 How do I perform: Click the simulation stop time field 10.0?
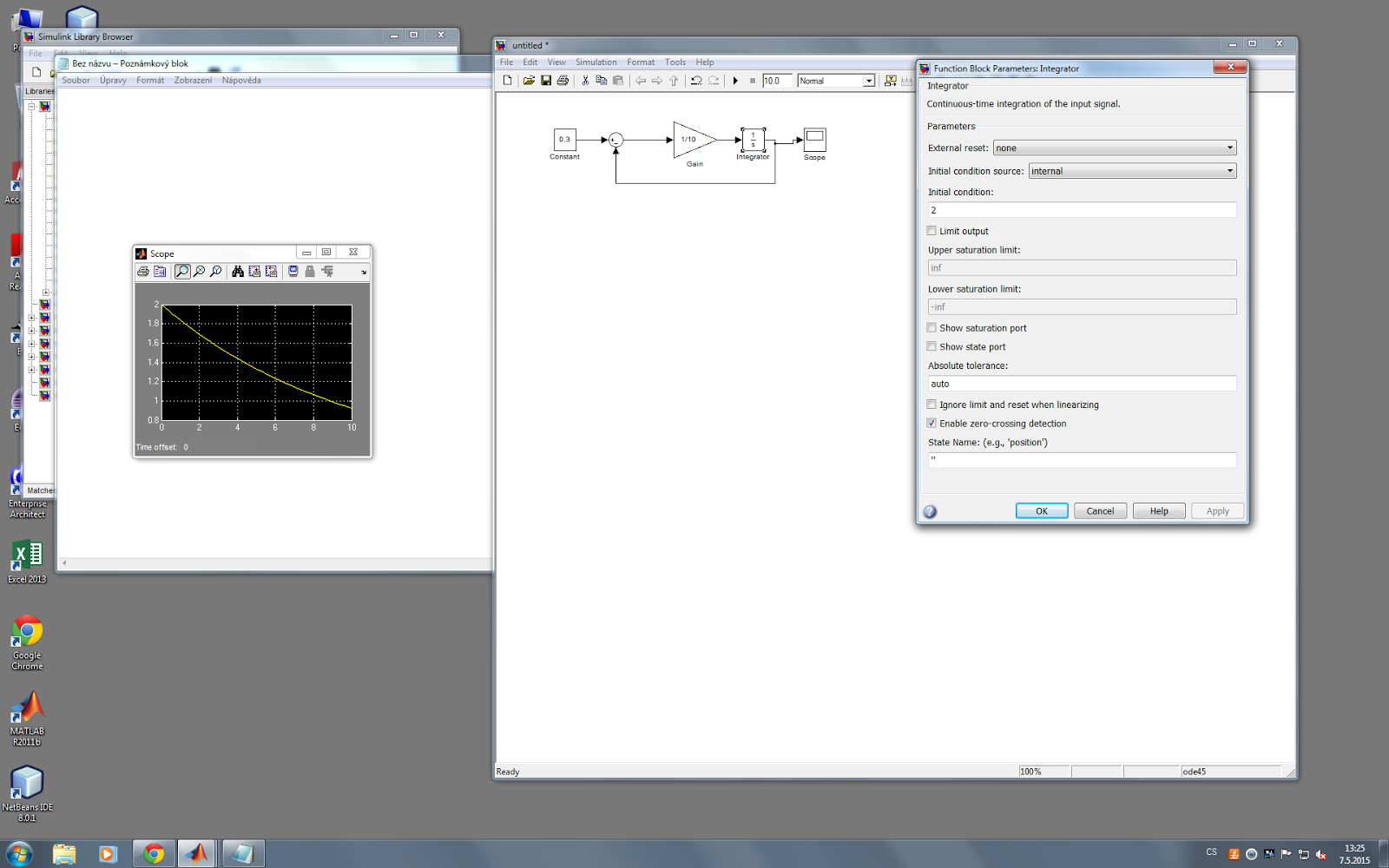777,81
